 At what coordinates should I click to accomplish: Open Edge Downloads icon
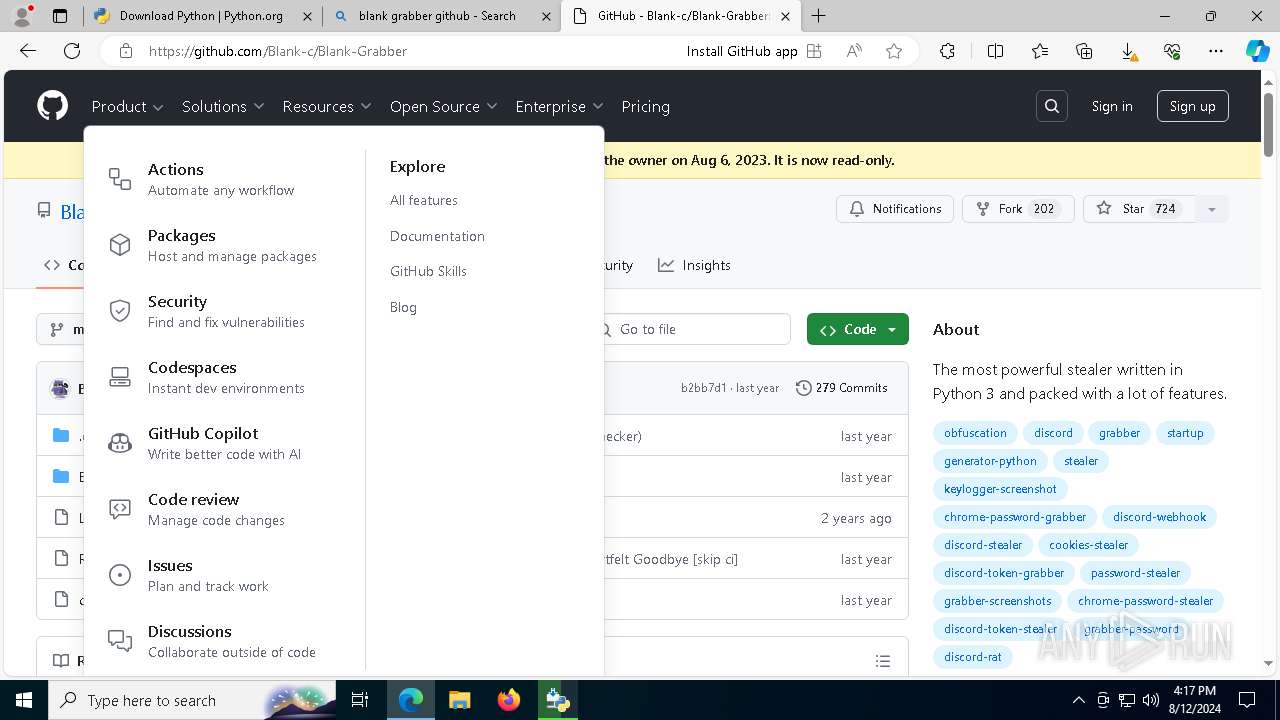pos(1128,51)
